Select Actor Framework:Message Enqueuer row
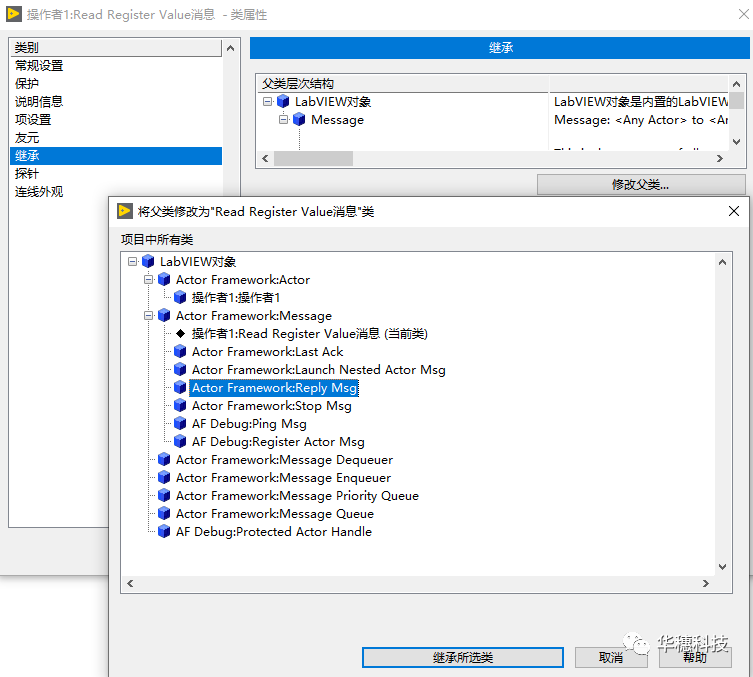 (283, 478)
